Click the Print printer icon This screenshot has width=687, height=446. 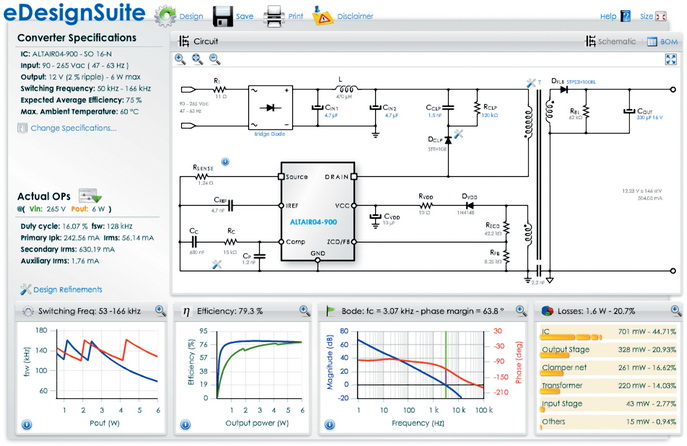coord(274,17)
